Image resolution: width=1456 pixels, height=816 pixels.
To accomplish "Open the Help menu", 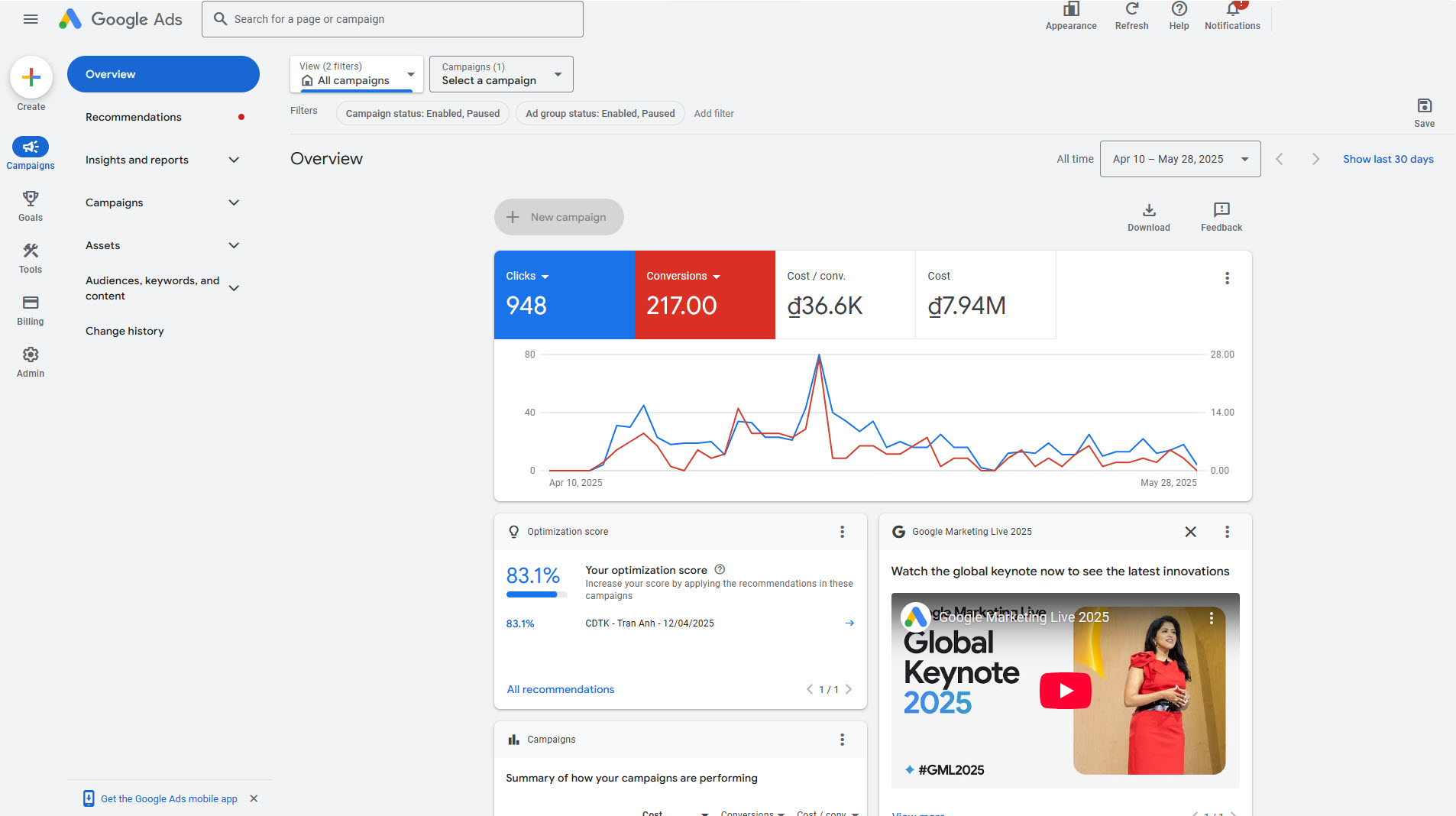I will [x=1179, y=16].
